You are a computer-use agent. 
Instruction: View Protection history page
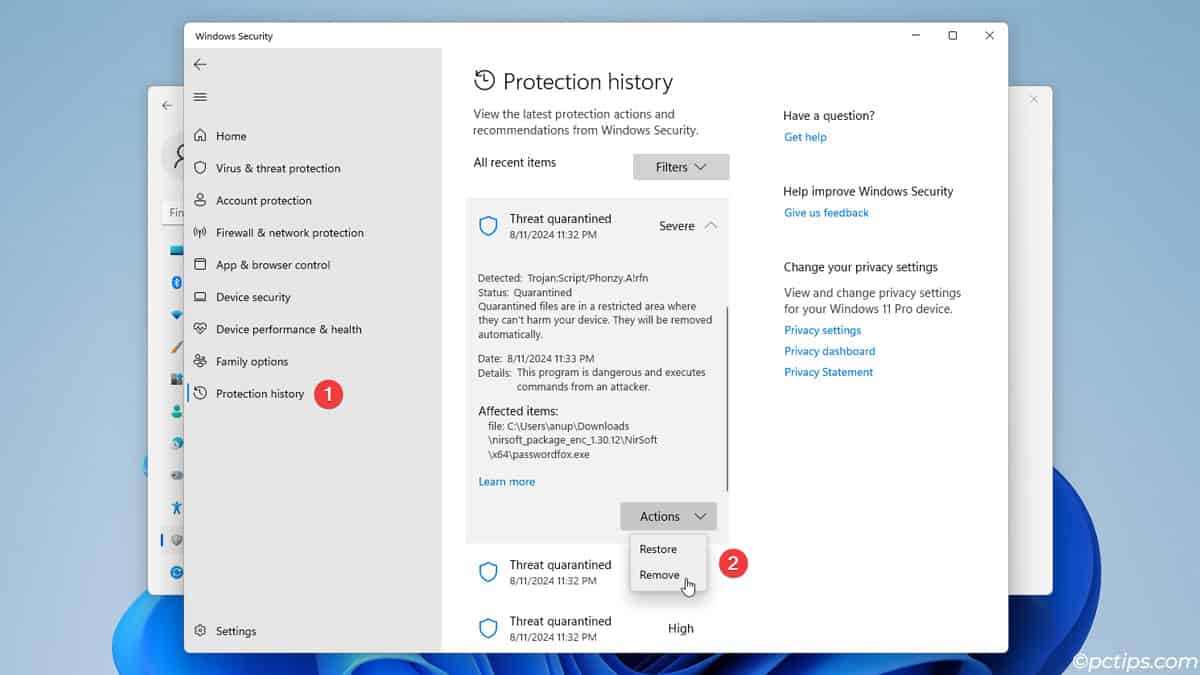260,393
